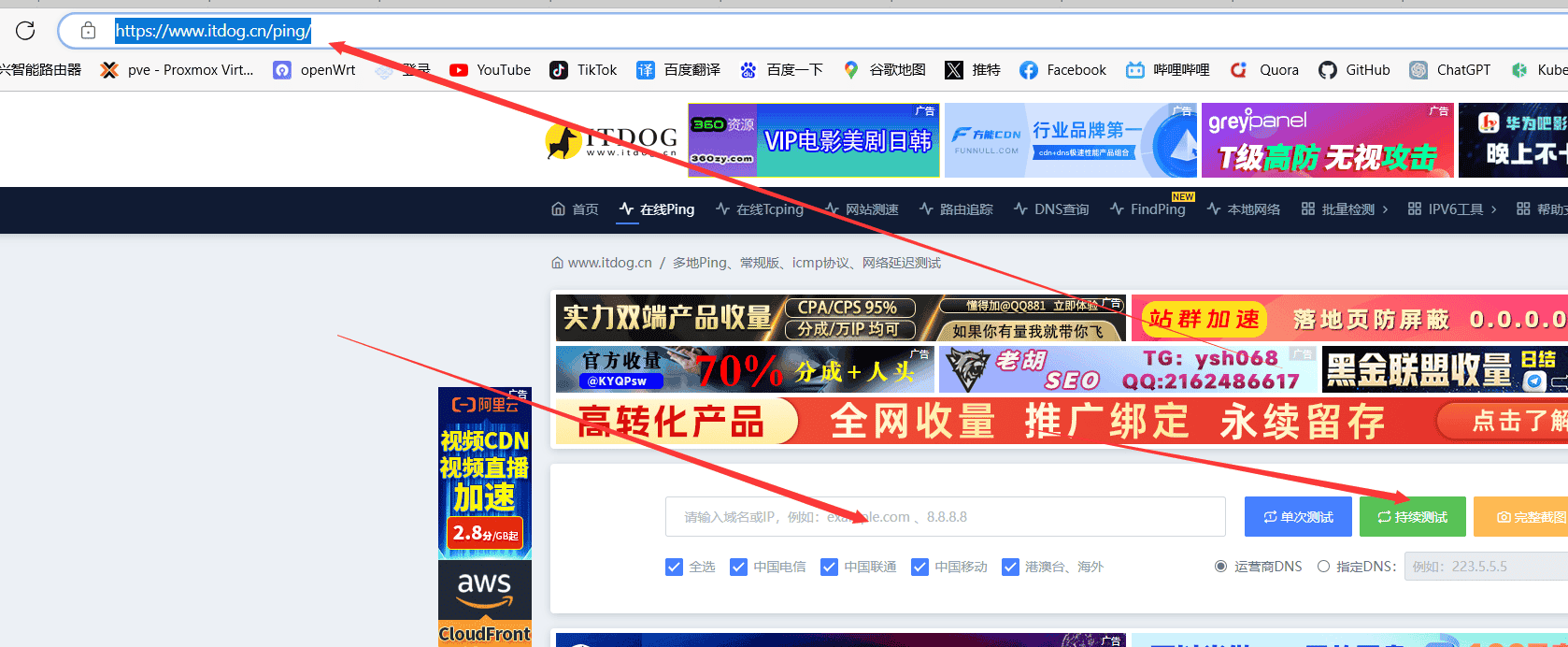Open the aws CloudFront sidebar ad
The image size is (1568, 647).
(x=485, y=603)
